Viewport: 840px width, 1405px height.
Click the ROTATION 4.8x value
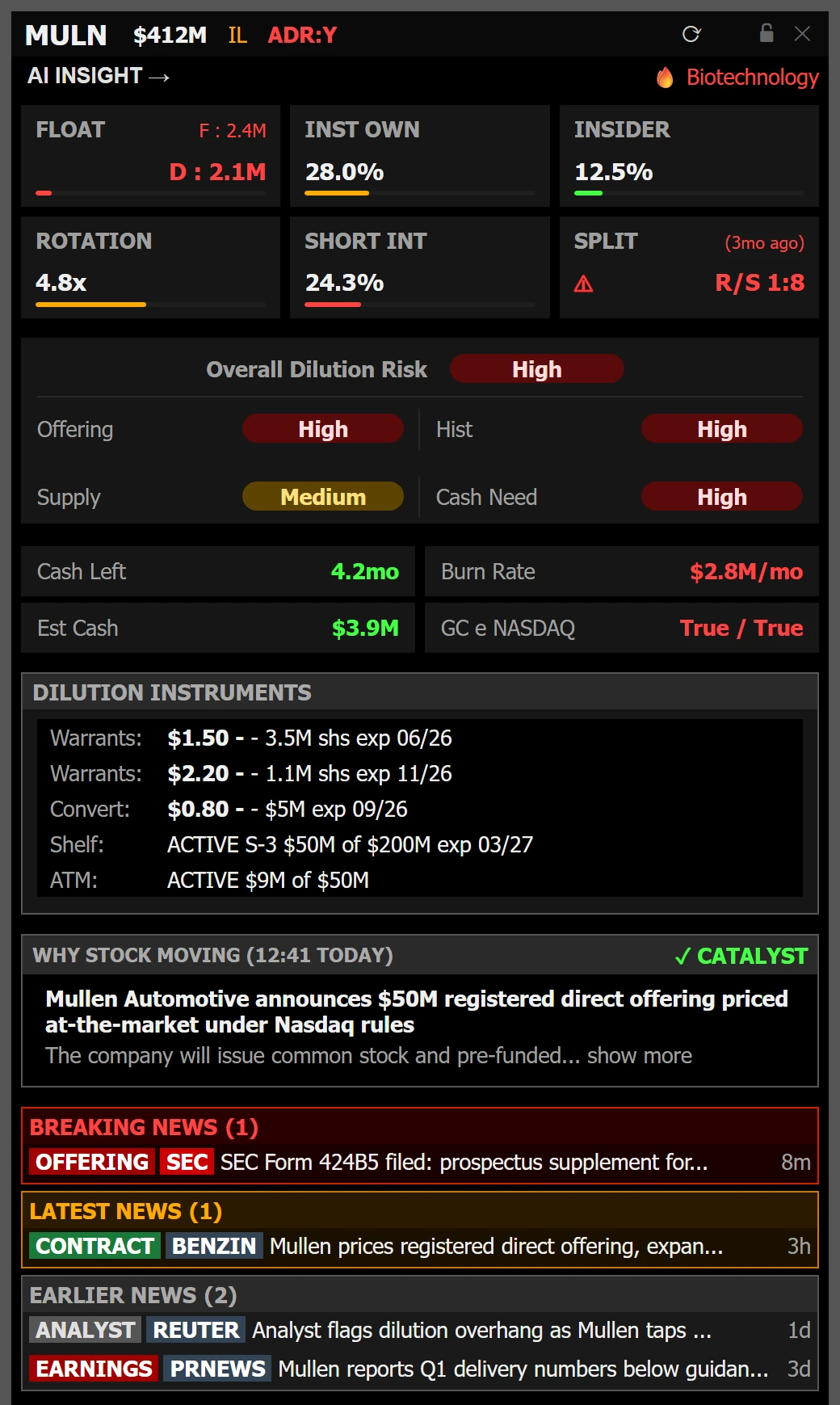coord(61,283)
